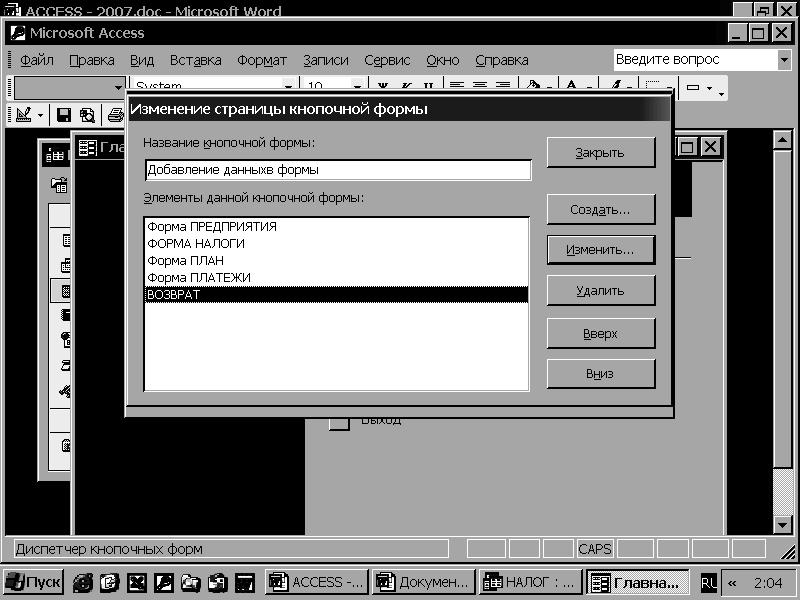Toggle bold formatting in Access toolbar
Screen dimensions: 800x600
(382, 85)
